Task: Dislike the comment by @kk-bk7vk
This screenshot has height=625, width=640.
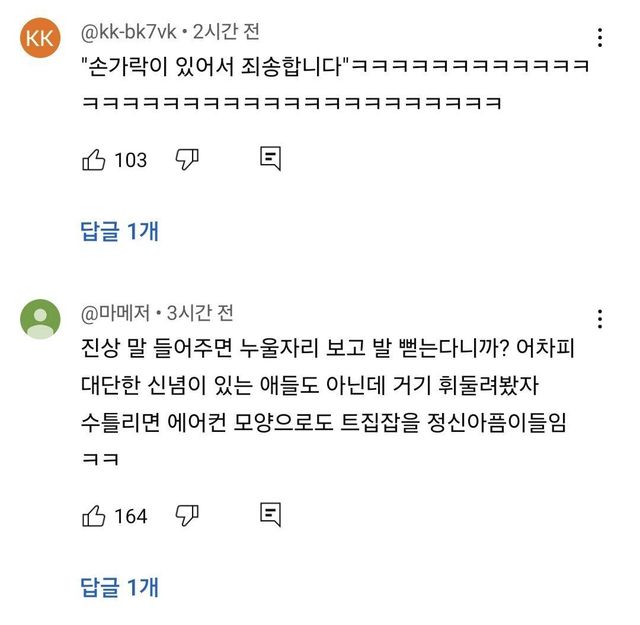Action: click(x=188, y=159)
